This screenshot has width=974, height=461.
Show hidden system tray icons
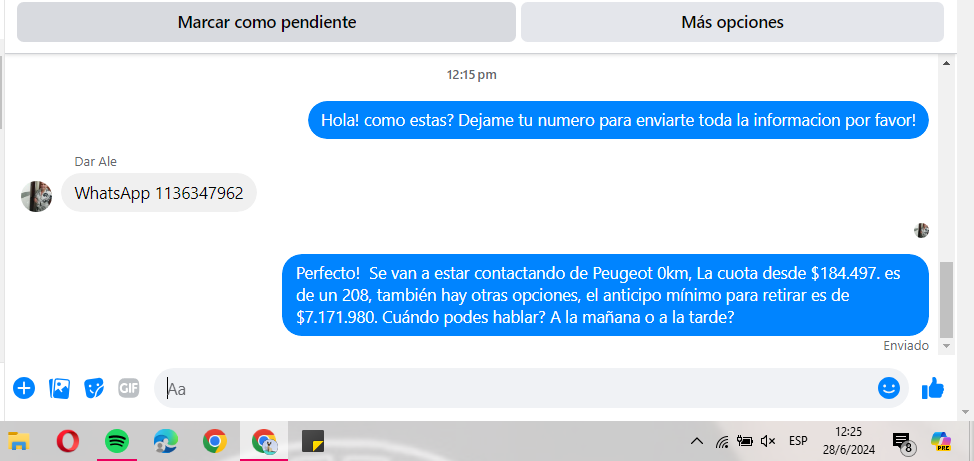(697, 441)
